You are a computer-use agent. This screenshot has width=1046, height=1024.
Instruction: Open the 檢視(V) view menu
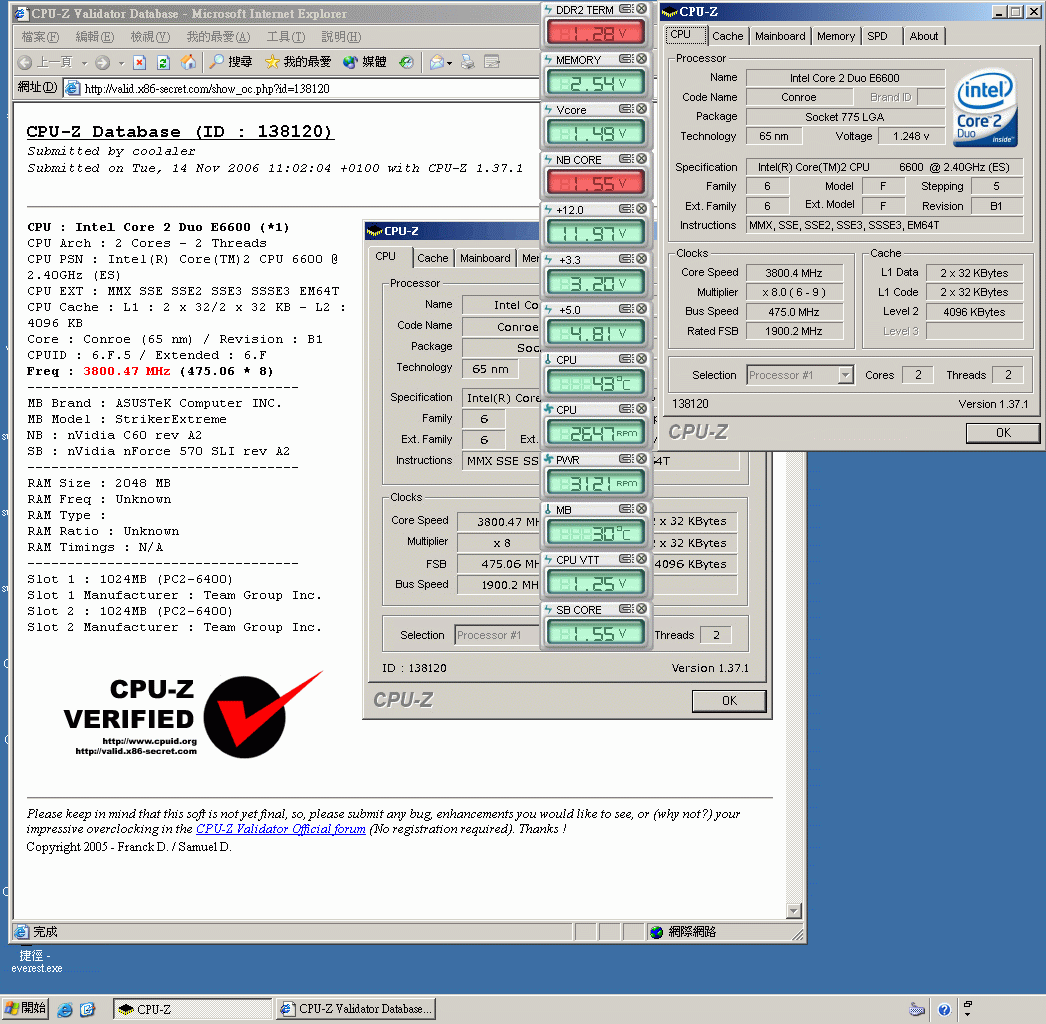150,37
